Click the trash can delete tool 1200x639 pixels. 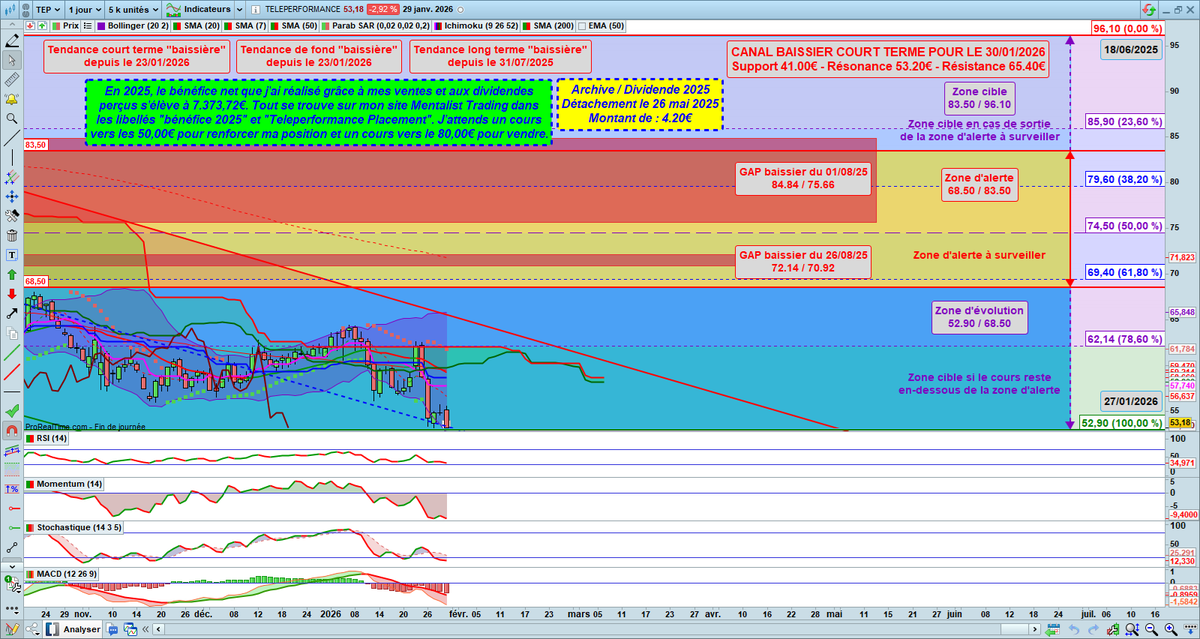[12, 235]
